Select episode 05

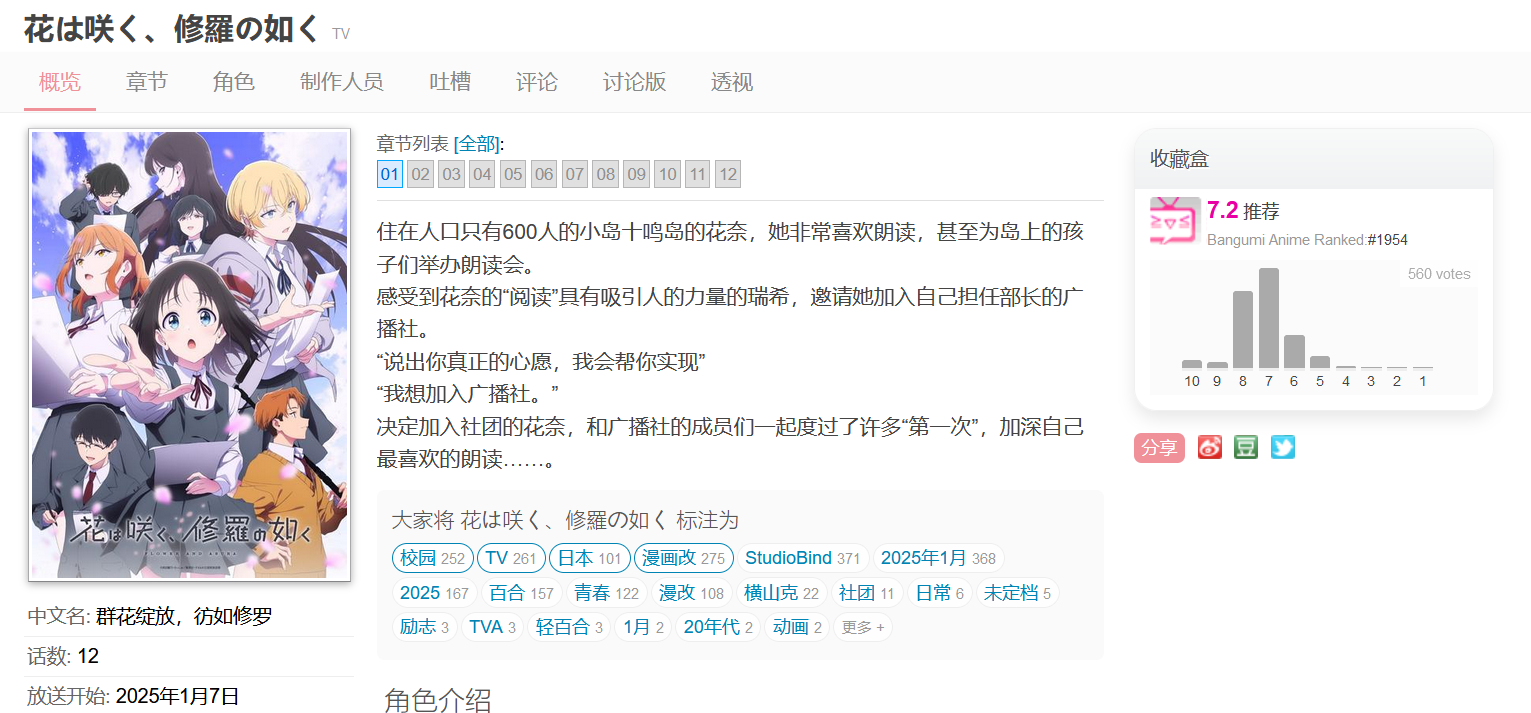point(513,175)
